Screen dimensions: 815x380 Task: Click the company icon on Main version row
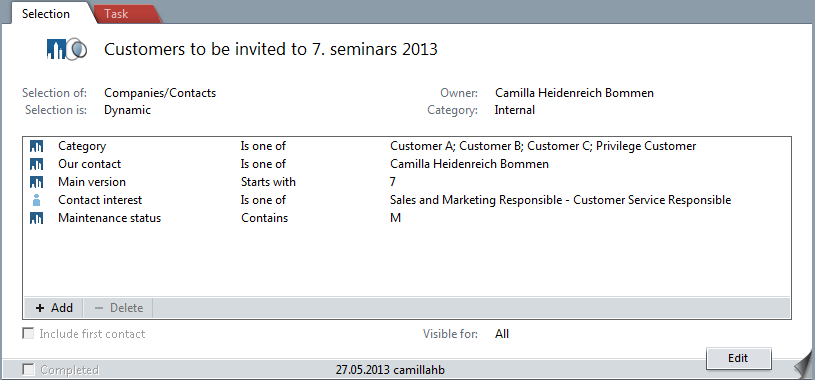[36, 182]
